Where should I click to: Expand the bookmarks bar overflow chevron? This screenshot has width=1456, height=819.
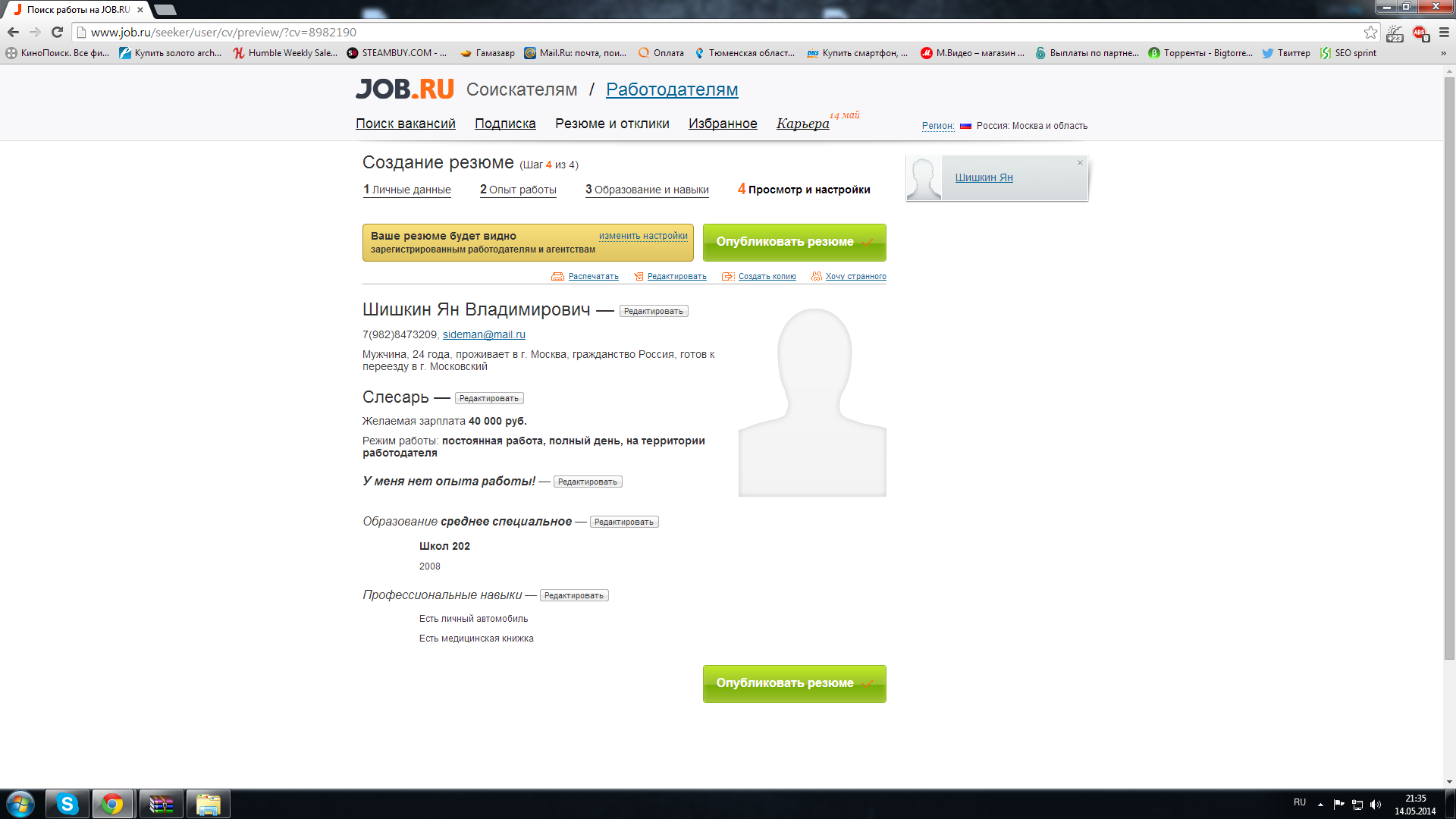(x=1443, y=53)
